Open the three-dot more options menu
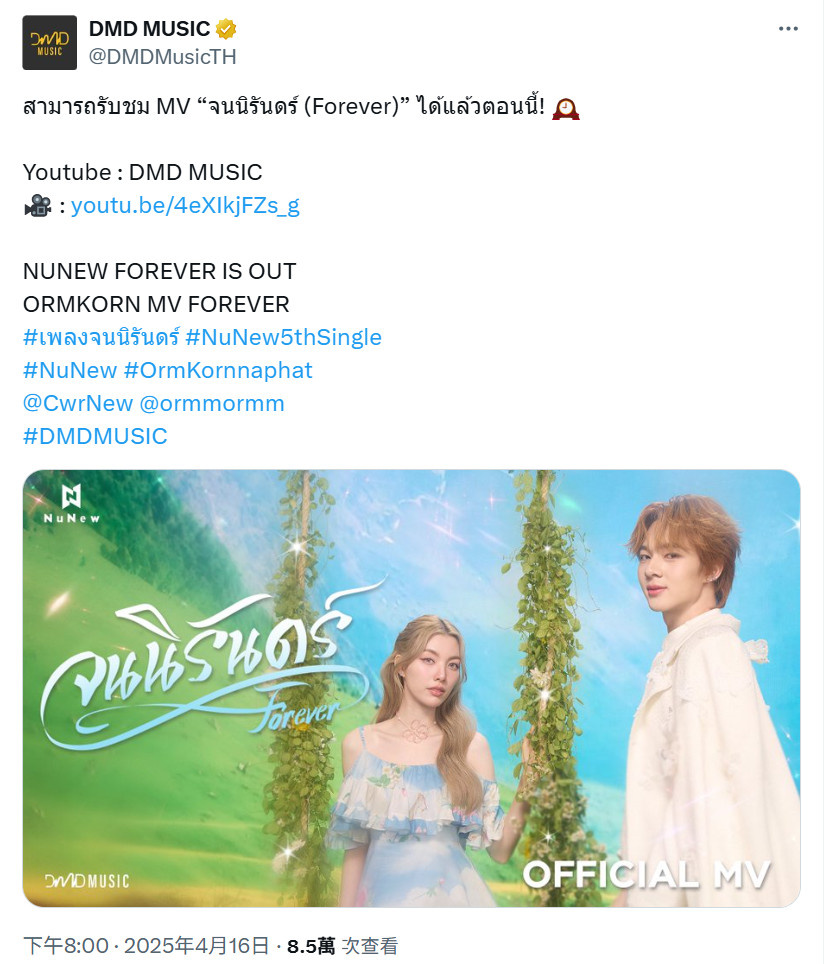The height and width of the screenshot is (964, 824). 788,29
